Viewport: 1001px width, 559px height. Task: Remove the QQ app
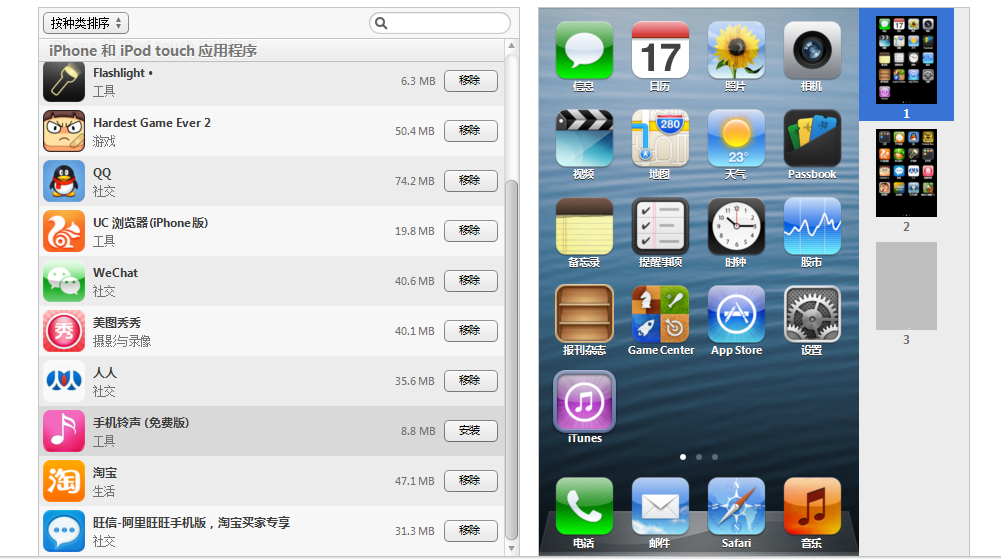[470, 181]
